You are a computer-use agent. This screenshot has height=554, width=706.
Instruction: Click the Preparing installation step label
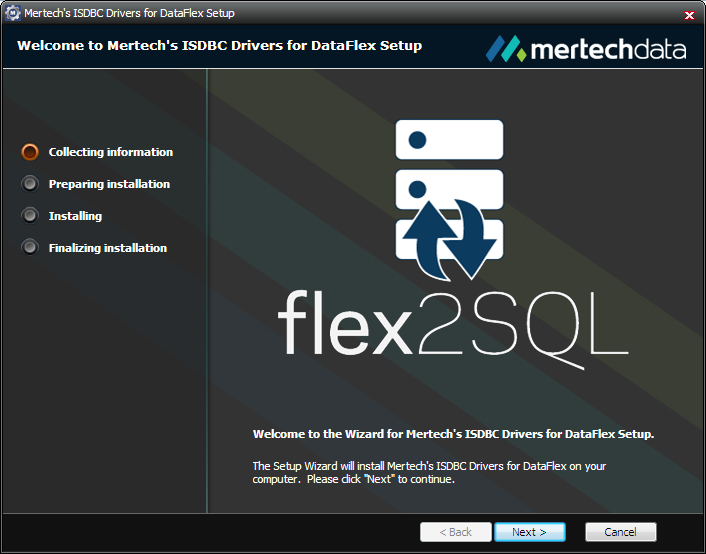tap(109, 184)
